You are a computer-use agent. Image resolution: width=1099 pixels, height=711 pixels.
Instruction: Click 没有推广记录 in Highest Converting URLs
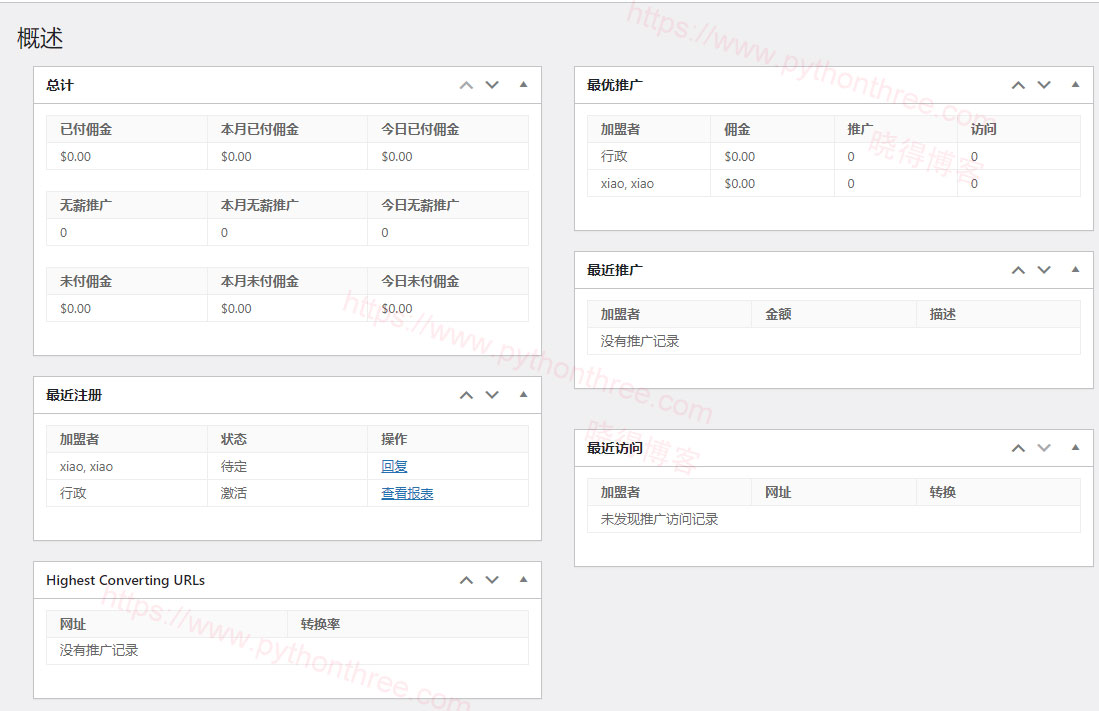[x=99, y=650]
